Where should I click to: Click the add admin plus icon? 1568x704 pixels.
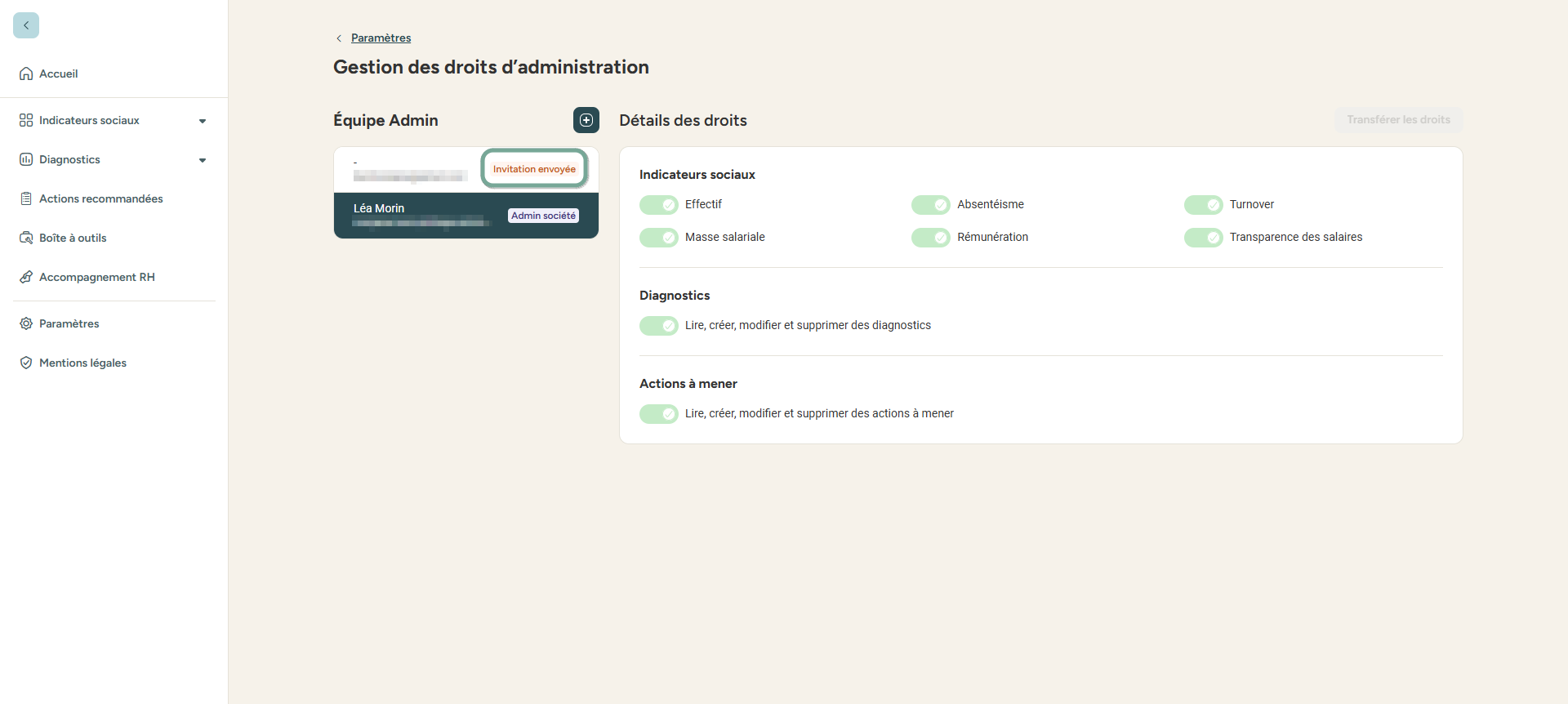coord(586,120)
